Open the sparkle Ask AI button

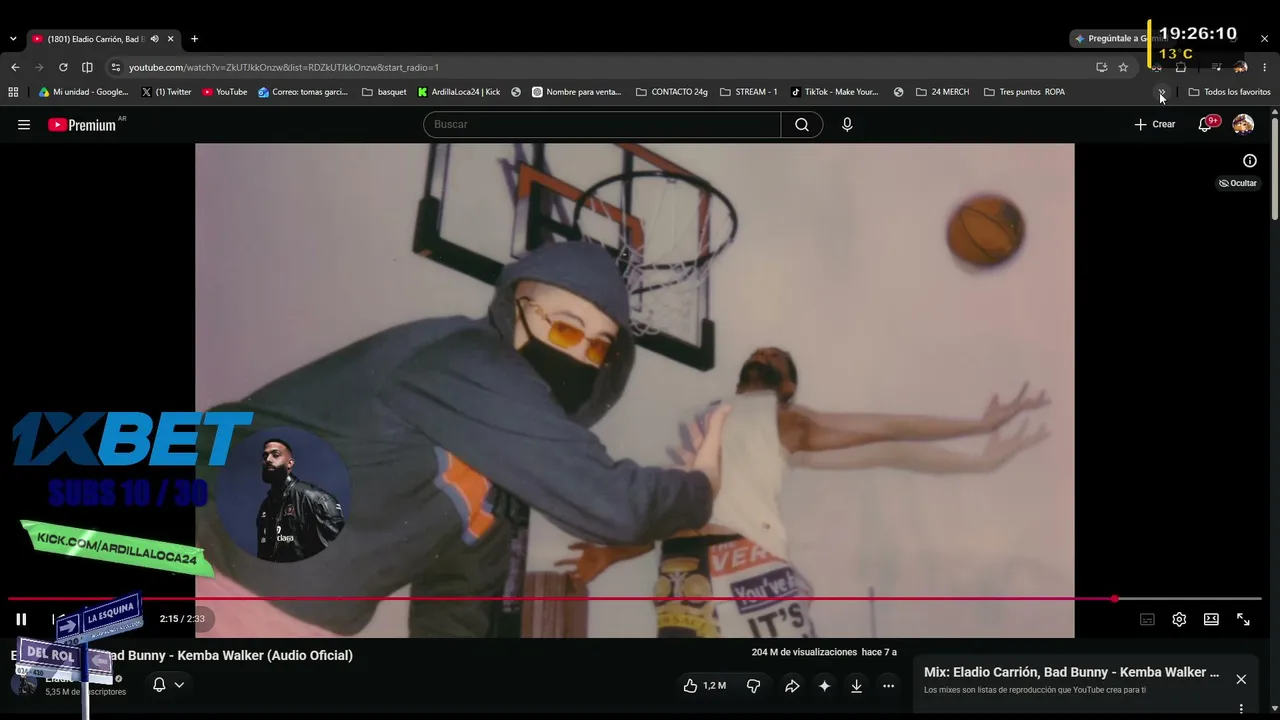[824, 686]
